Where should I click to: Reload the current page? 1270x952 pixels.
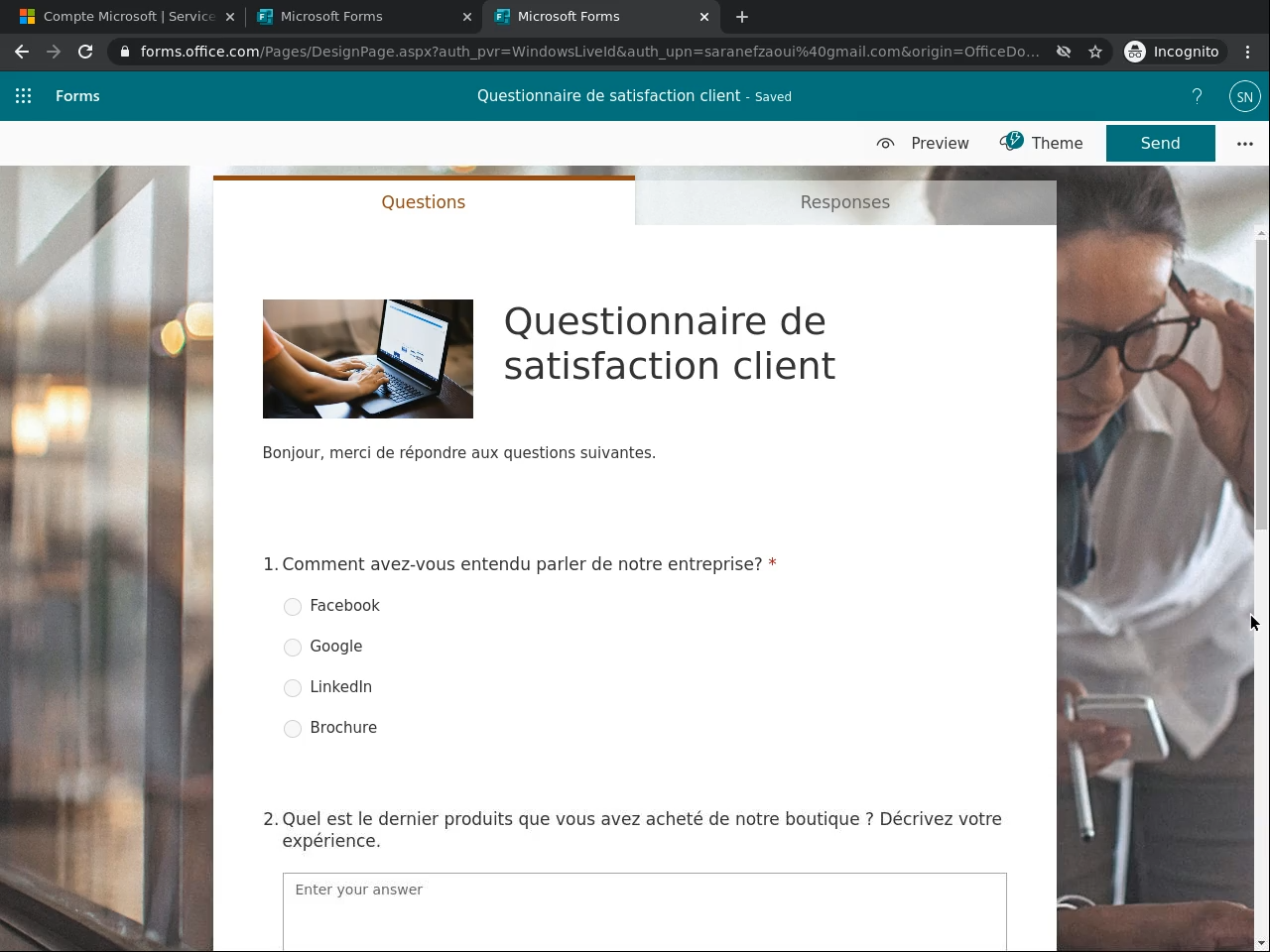(x=85, y=52)
